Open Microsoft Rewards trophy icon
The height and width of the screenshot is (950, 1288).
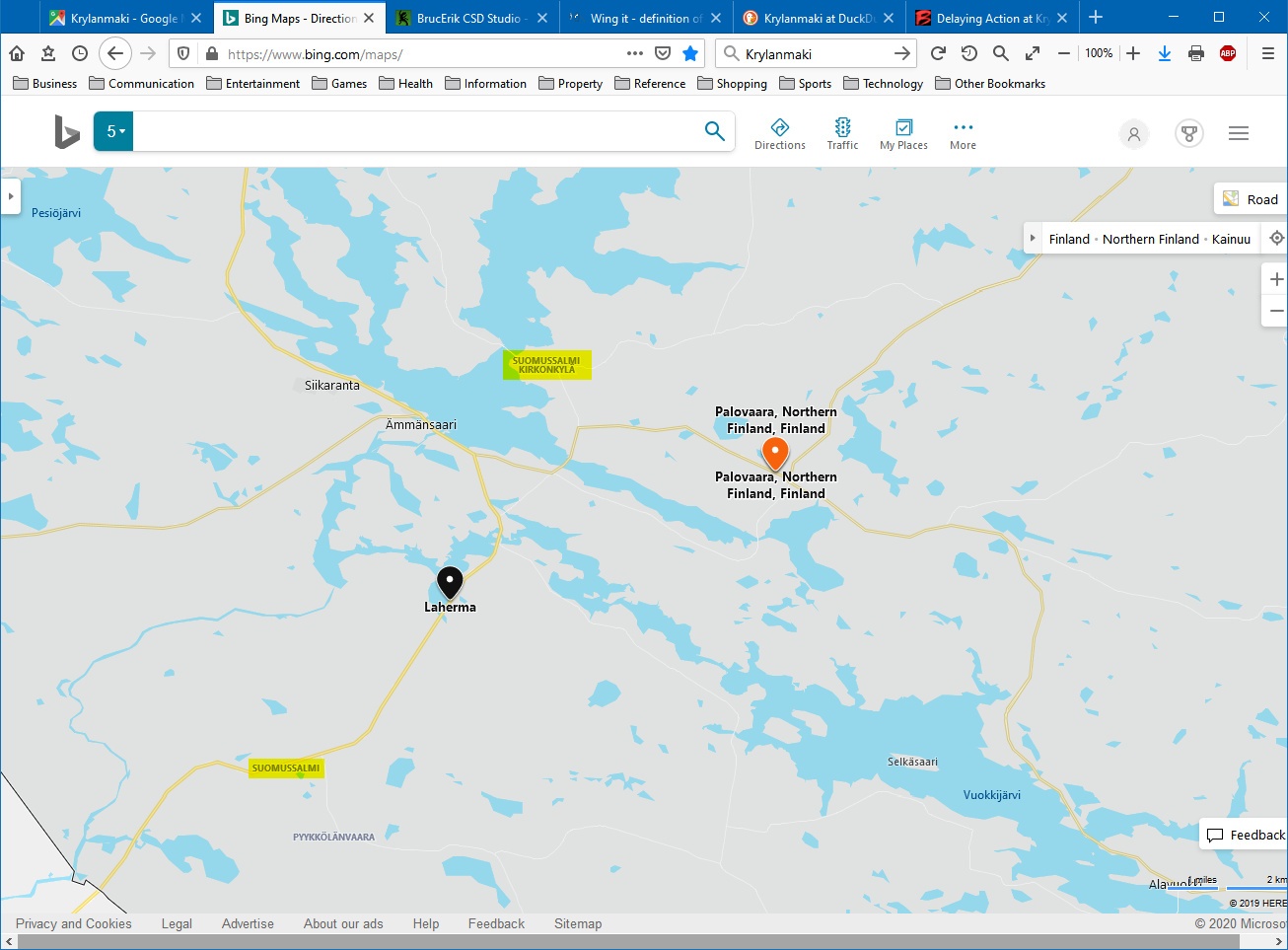click(x=1189, y=133)
